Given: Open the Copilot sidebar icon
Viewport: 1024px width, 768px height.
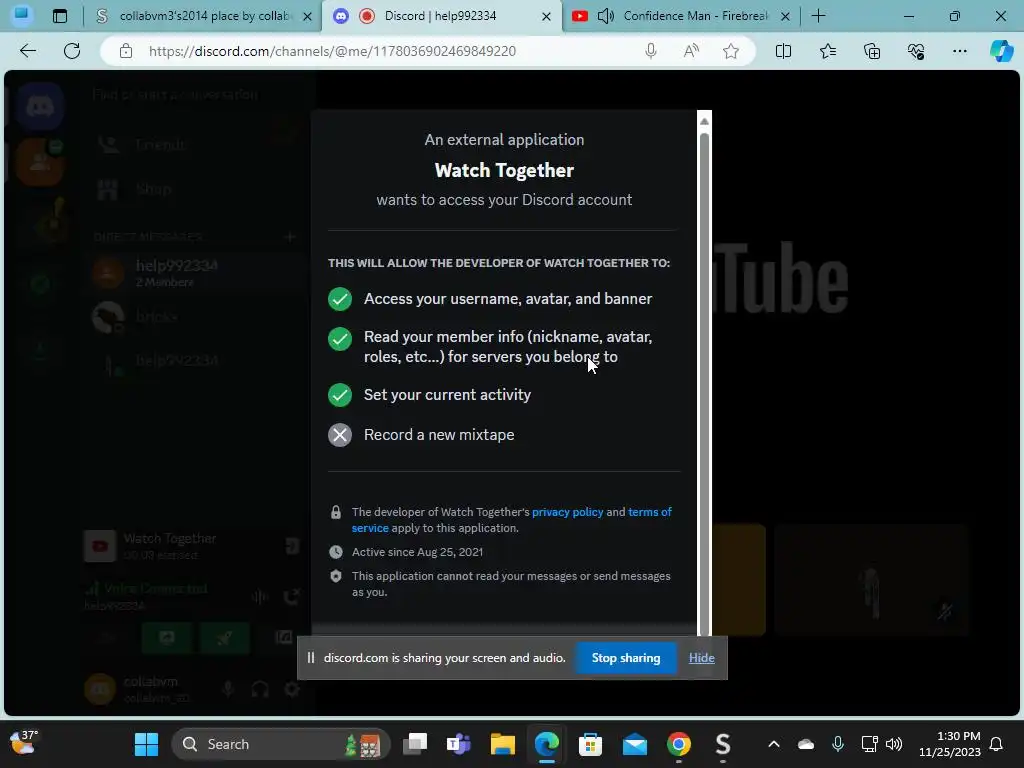Looking at the screenshot, I should [1001, 51].
